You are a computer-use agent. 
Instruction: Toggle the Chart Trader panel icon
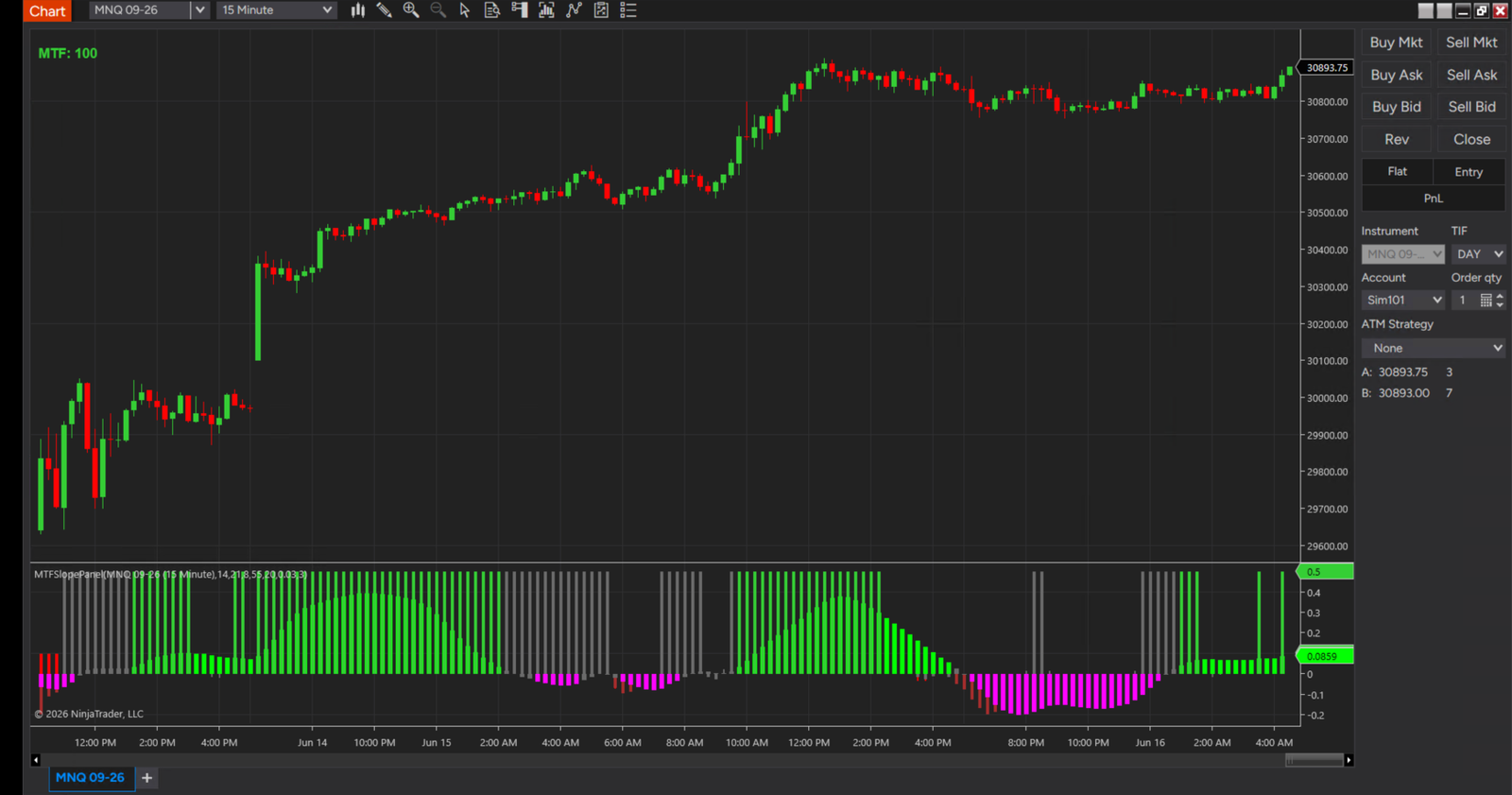pyautogui.click(x=520, y=10)
